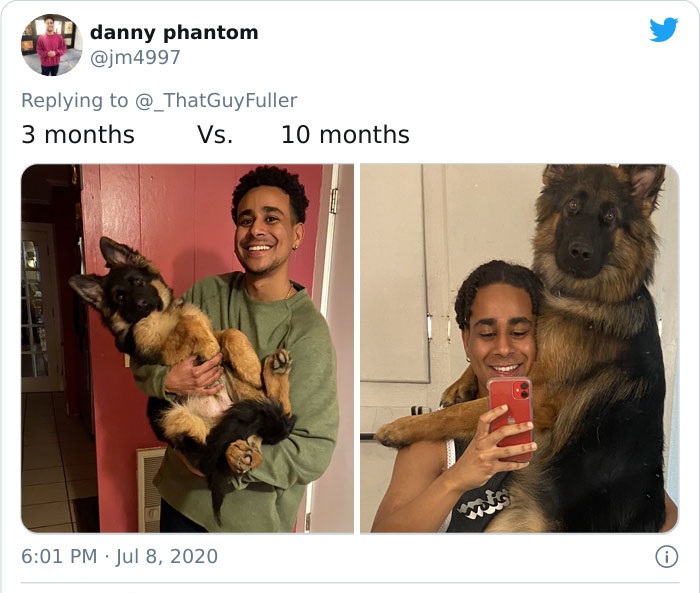Select the '3 months' tweet text
Viewport: 700px width, 593px height.
coord(78,134)
